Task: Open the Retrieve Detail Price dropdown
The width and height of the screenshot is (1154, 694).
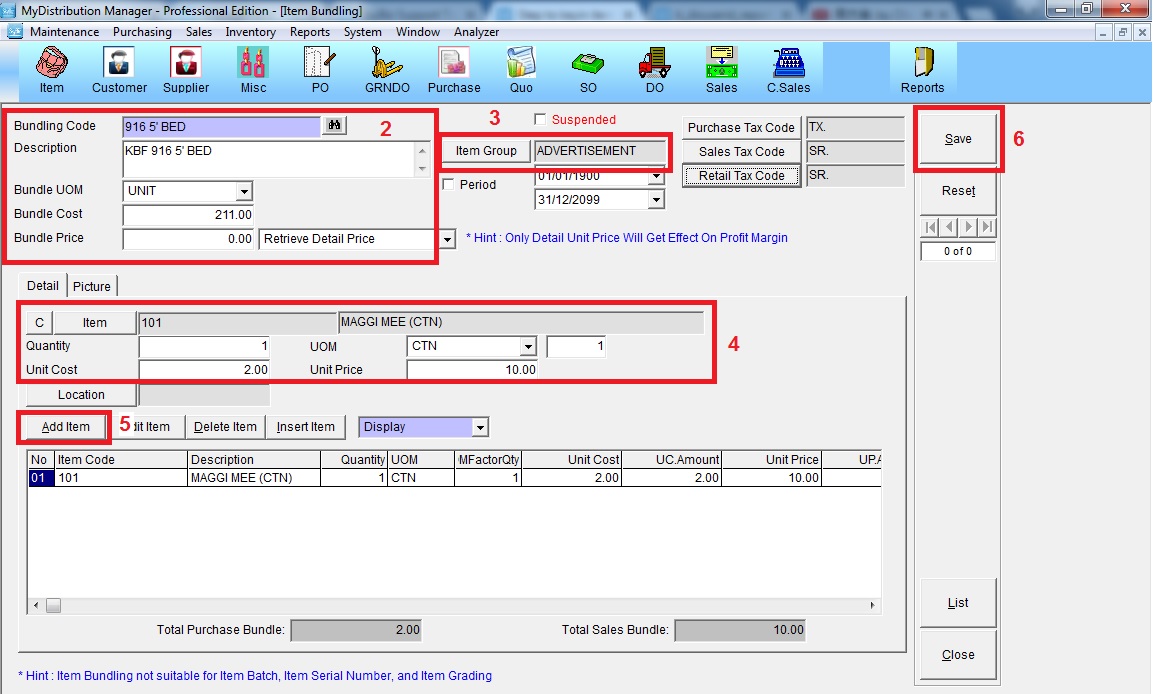Action: click(x=447, y=239)
